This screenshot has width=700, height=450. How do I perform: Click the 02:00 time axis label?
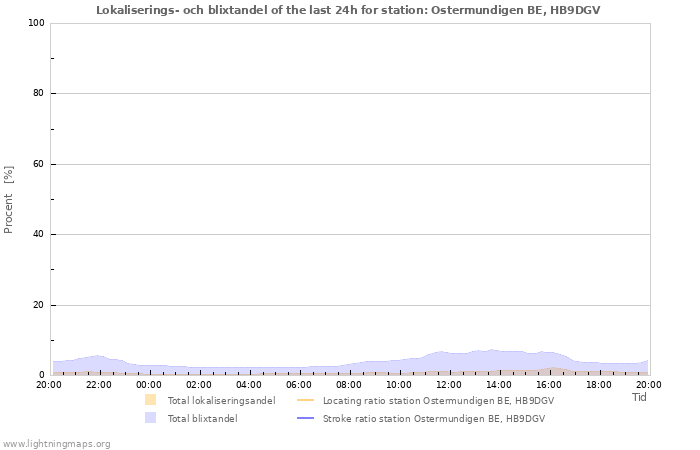tap(199, 384)
